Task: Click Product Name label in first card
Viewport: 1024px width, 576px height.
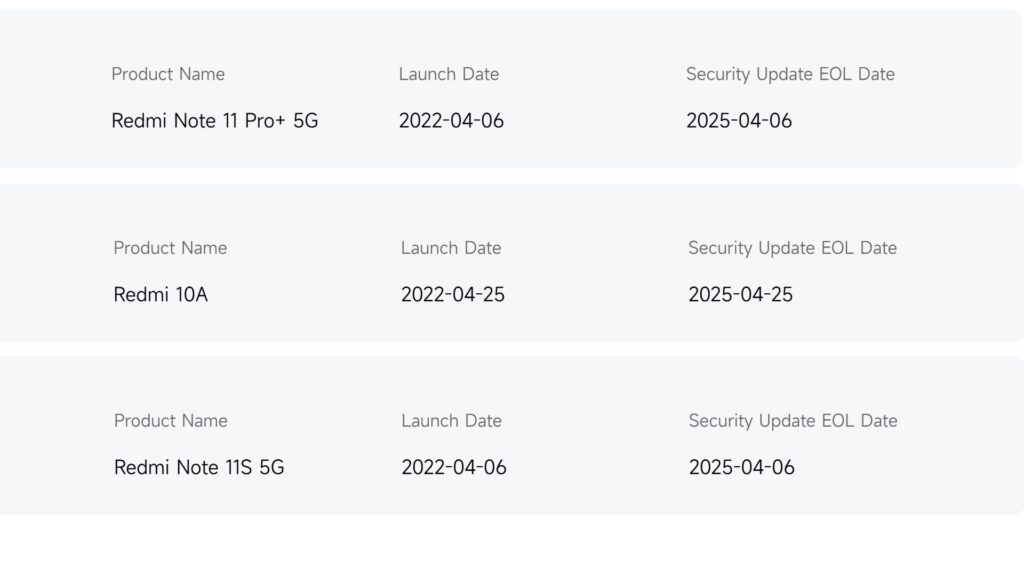Action: [x=168, y=74]
